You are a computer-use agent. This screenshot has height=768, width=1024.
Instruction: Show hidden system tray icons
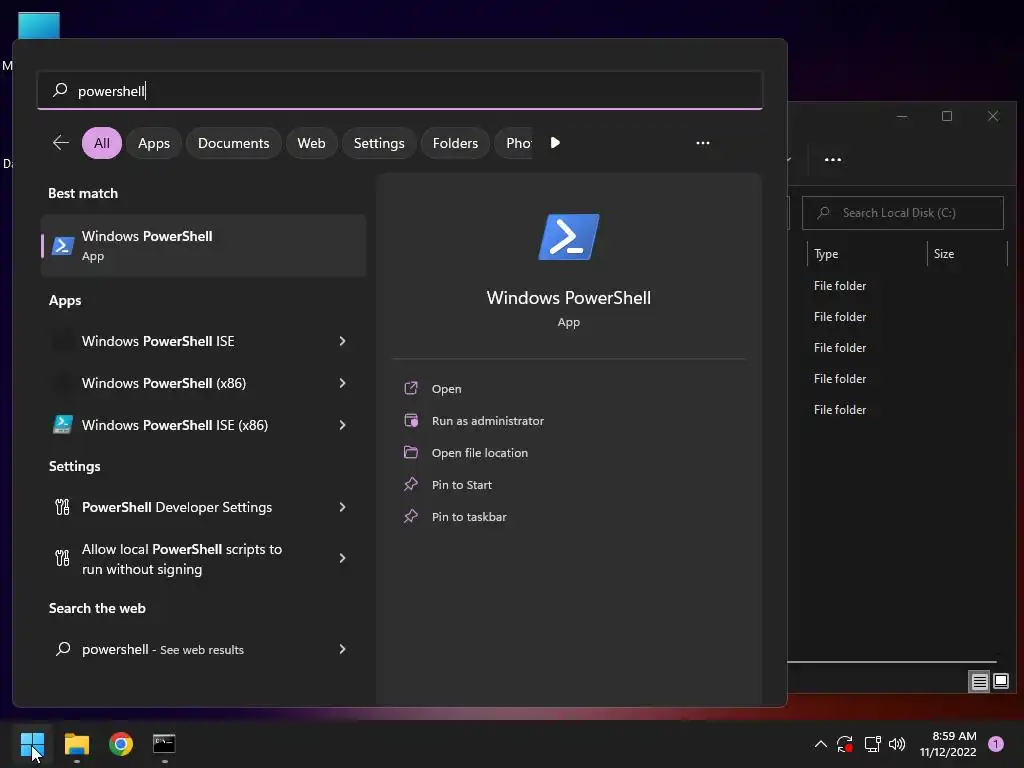(821, 744)
